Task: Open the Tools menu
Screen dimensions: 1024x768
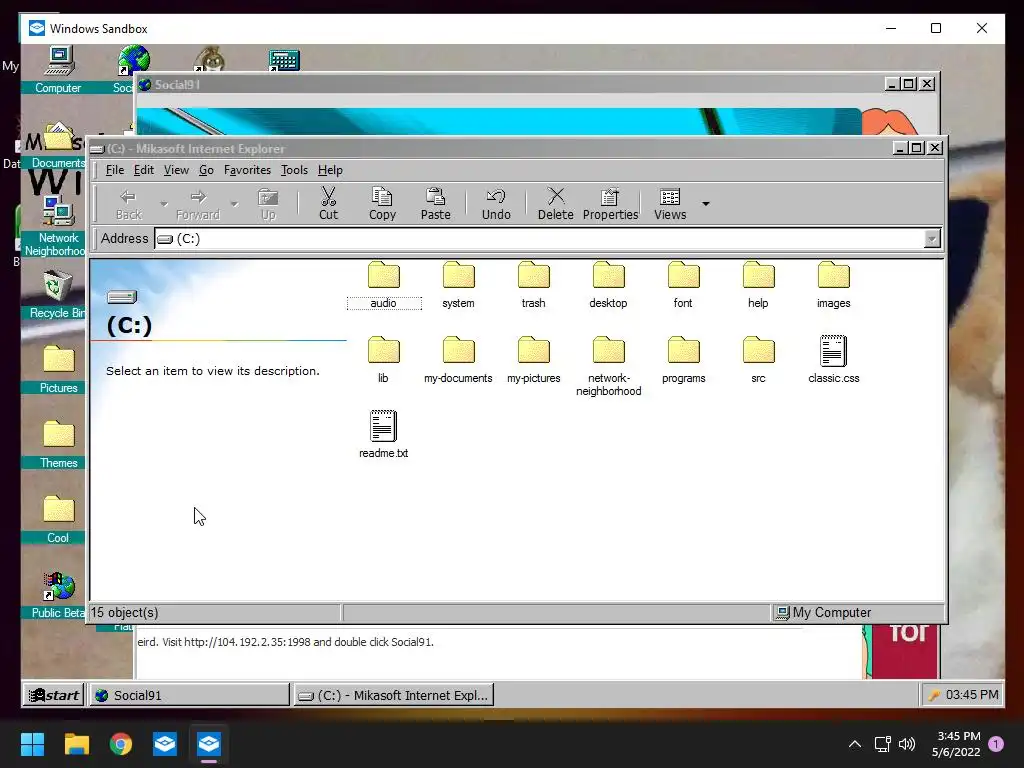Action: tap(294, 170)
